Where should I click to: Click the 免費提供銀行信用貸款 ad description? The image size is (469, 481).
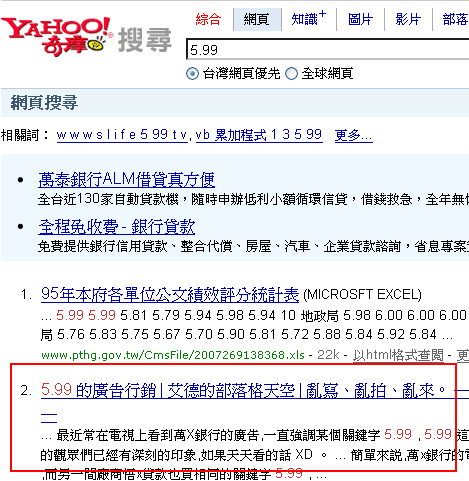(253, 247)
